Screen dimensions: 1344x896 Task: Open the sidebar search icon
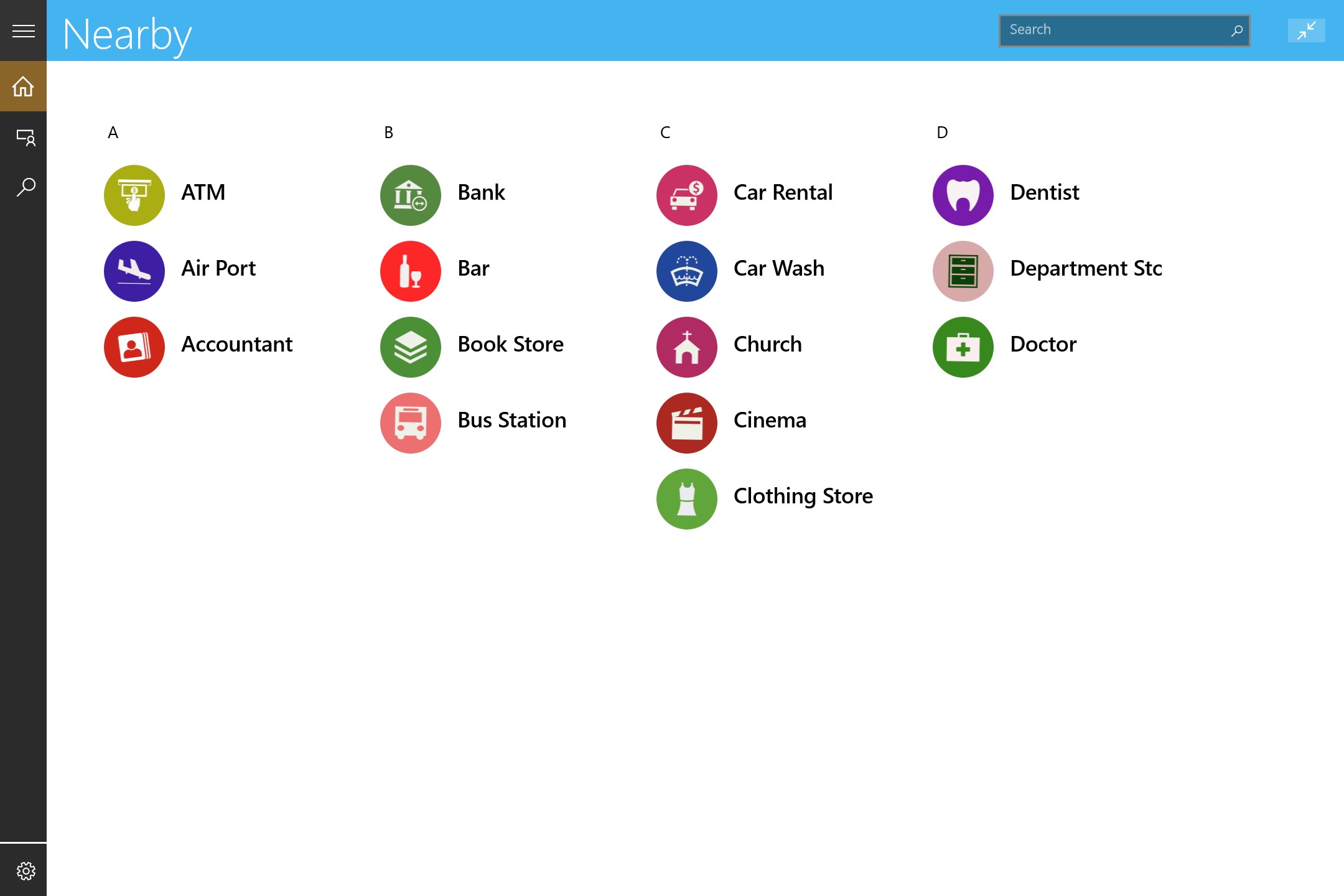coord(25,187)
